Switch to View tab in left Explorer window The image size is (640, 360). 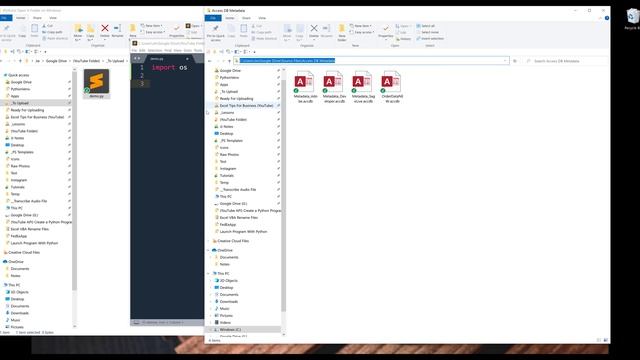(x=53, y=18)
